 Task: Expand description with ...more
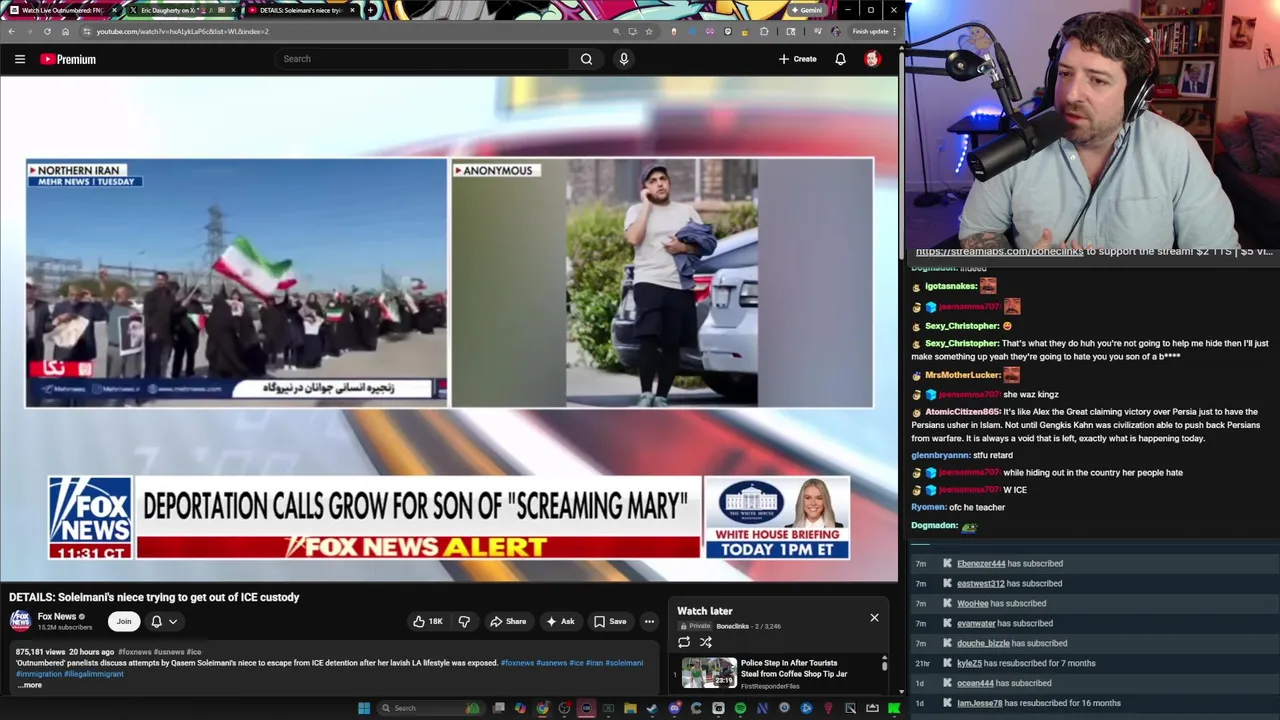click(x=30, y=685)
